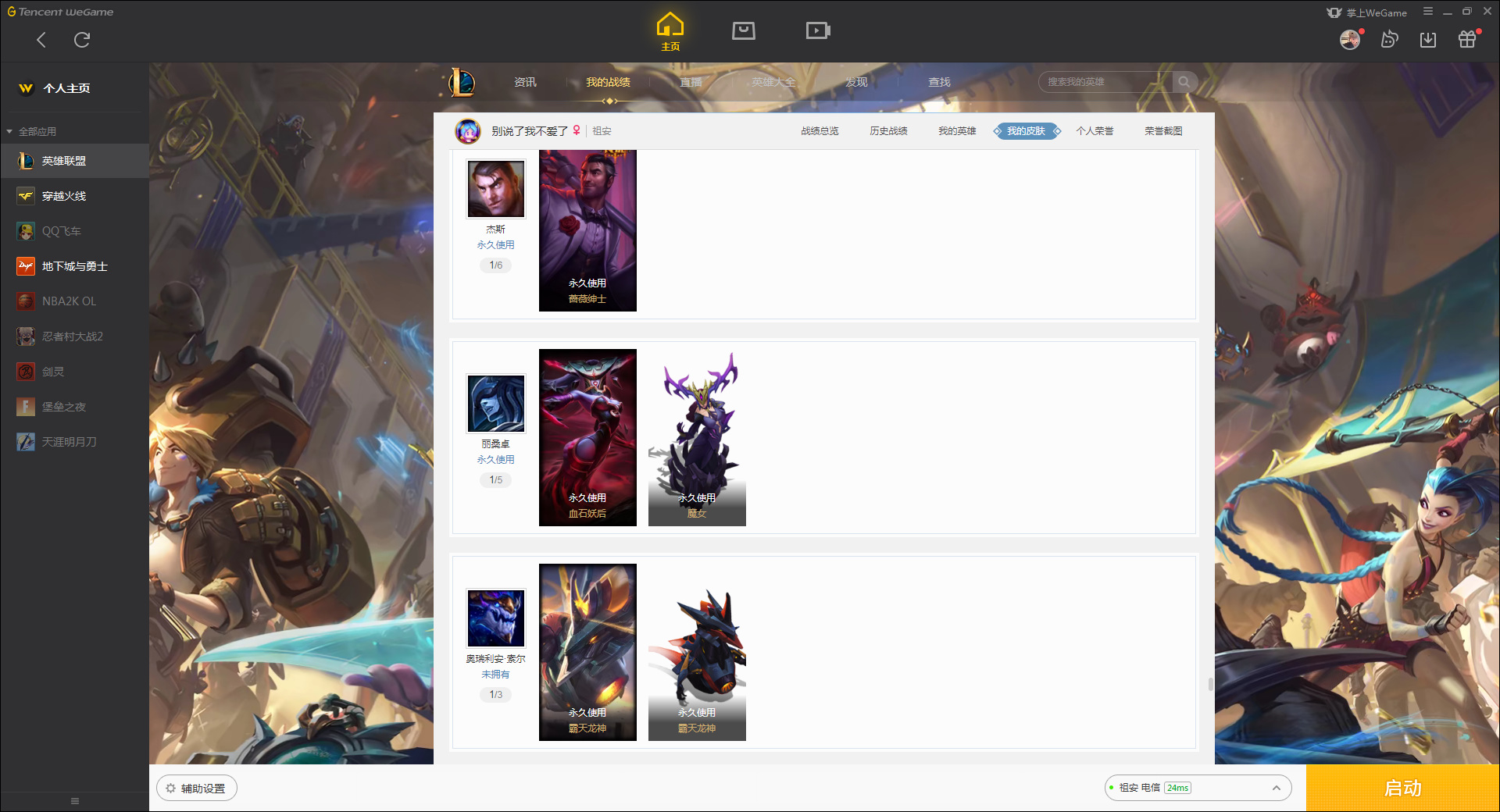Open the 血石妖后 skin card
The image size is (1500, 812).
(x=587, y=437)
